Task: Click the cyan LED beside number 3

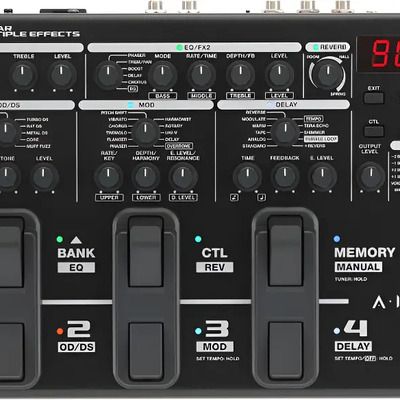Action: pos(198,331)
